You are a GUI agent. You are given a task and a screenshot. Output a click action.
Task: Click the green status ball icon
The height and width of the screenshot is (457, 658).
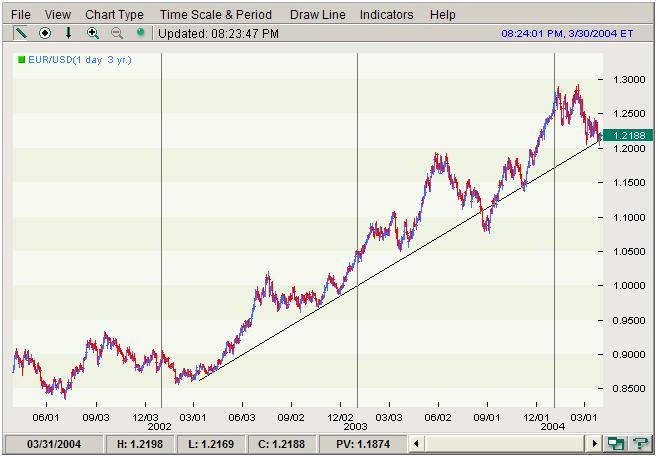tap(140, 33)
